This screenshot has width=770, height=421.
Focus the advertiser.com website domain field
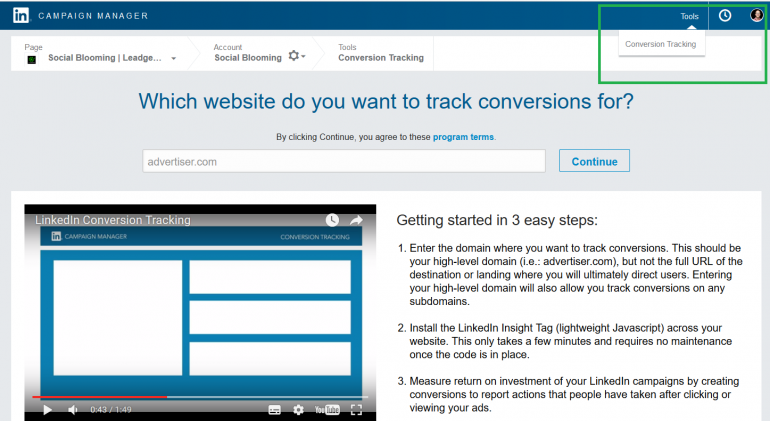pos(344,161)
